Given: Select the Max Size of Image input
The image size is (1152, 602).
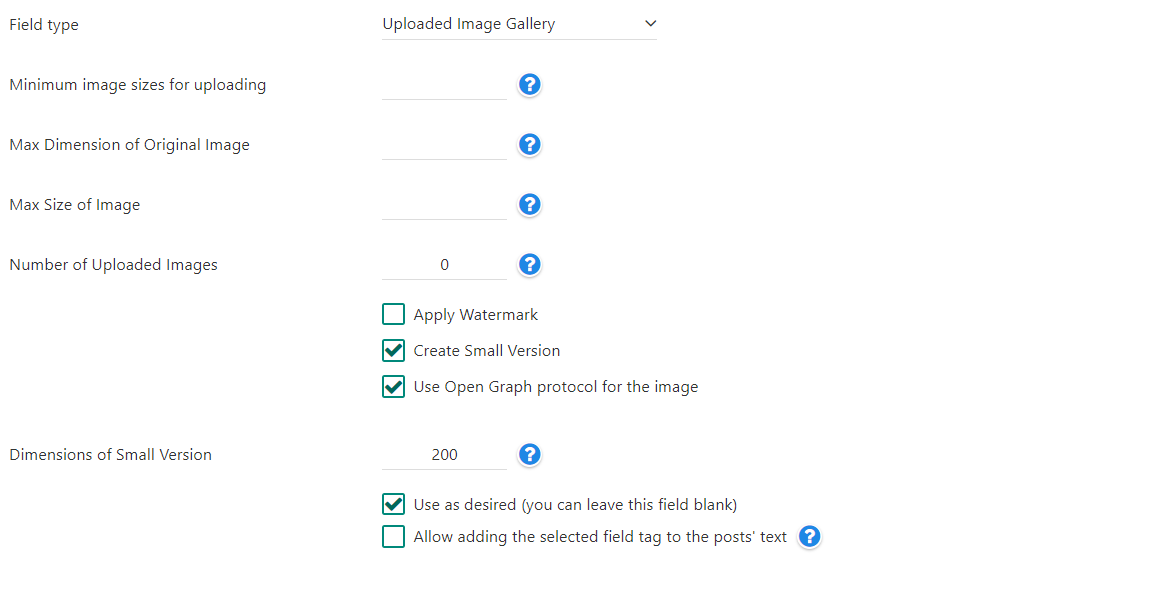Looking at the screenshot, I should click(x=444, y=205).
